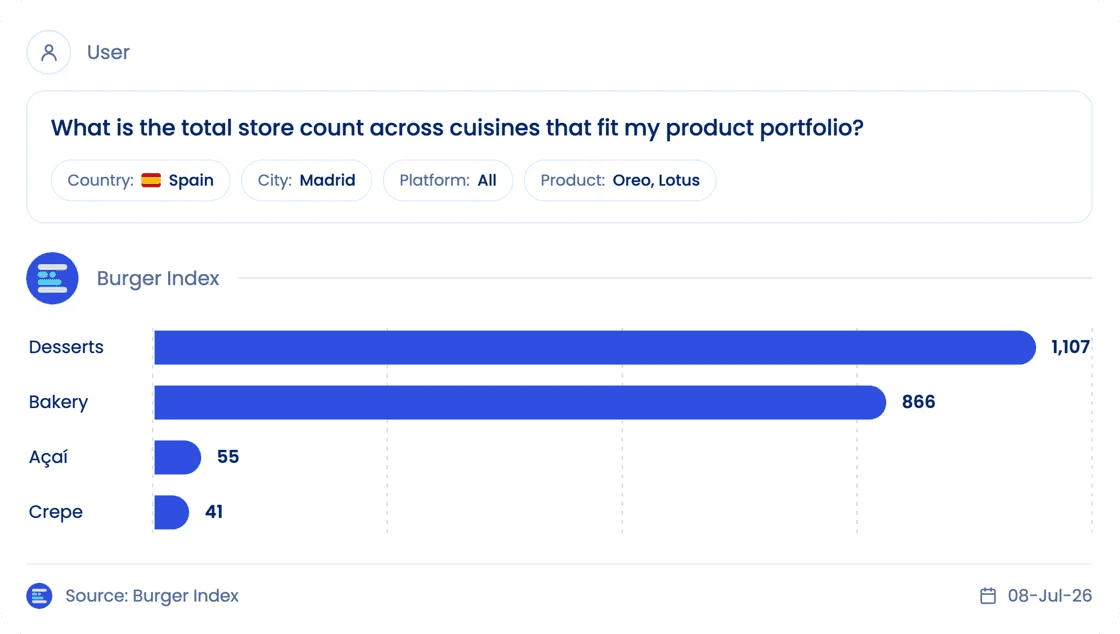The width and height of the screenshot is (1120, 634).
Task: Click the store count question text
Action: (x=457, y=128)
